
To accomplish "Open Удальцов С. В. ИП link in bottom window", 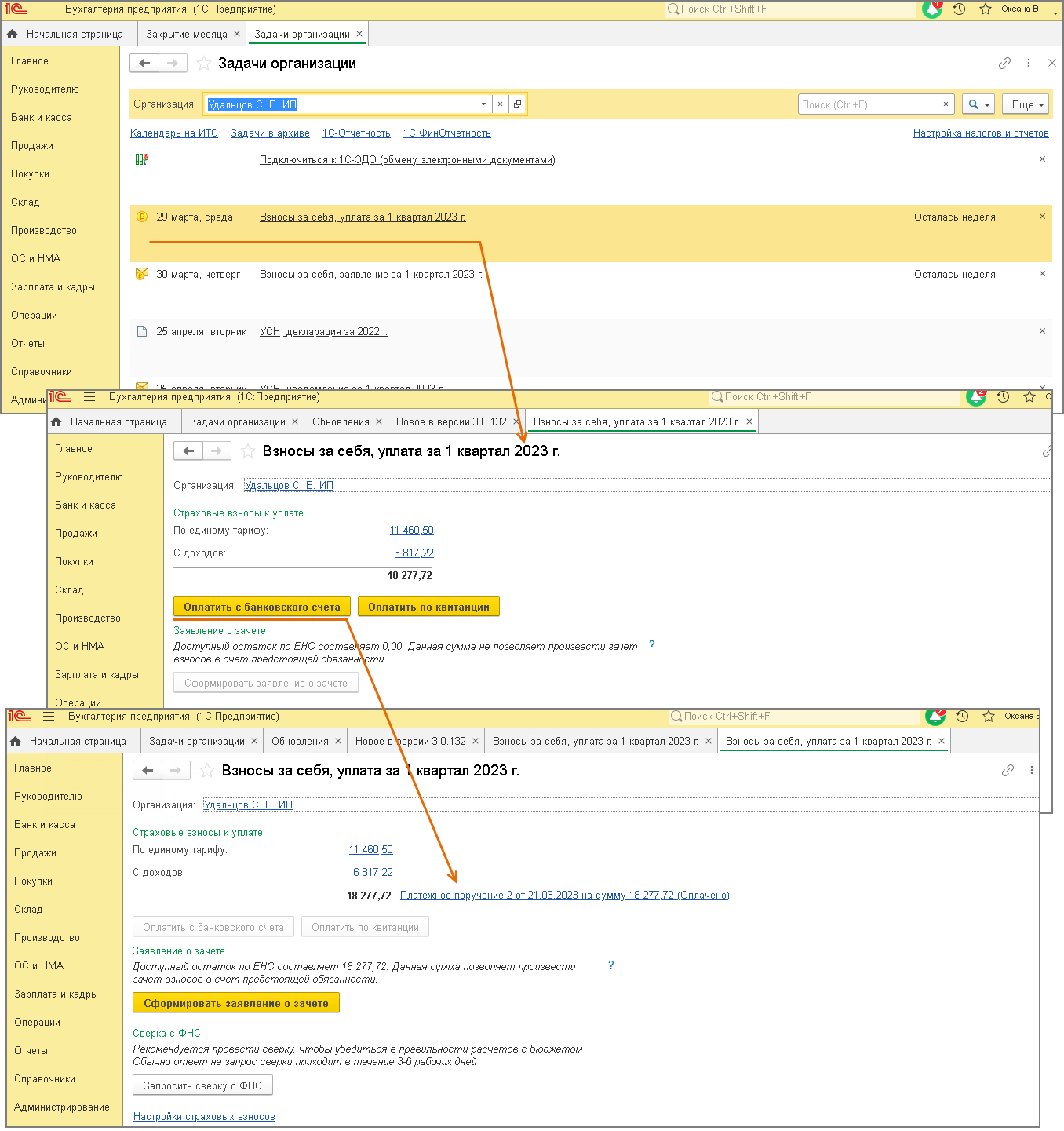I will 248,804.
